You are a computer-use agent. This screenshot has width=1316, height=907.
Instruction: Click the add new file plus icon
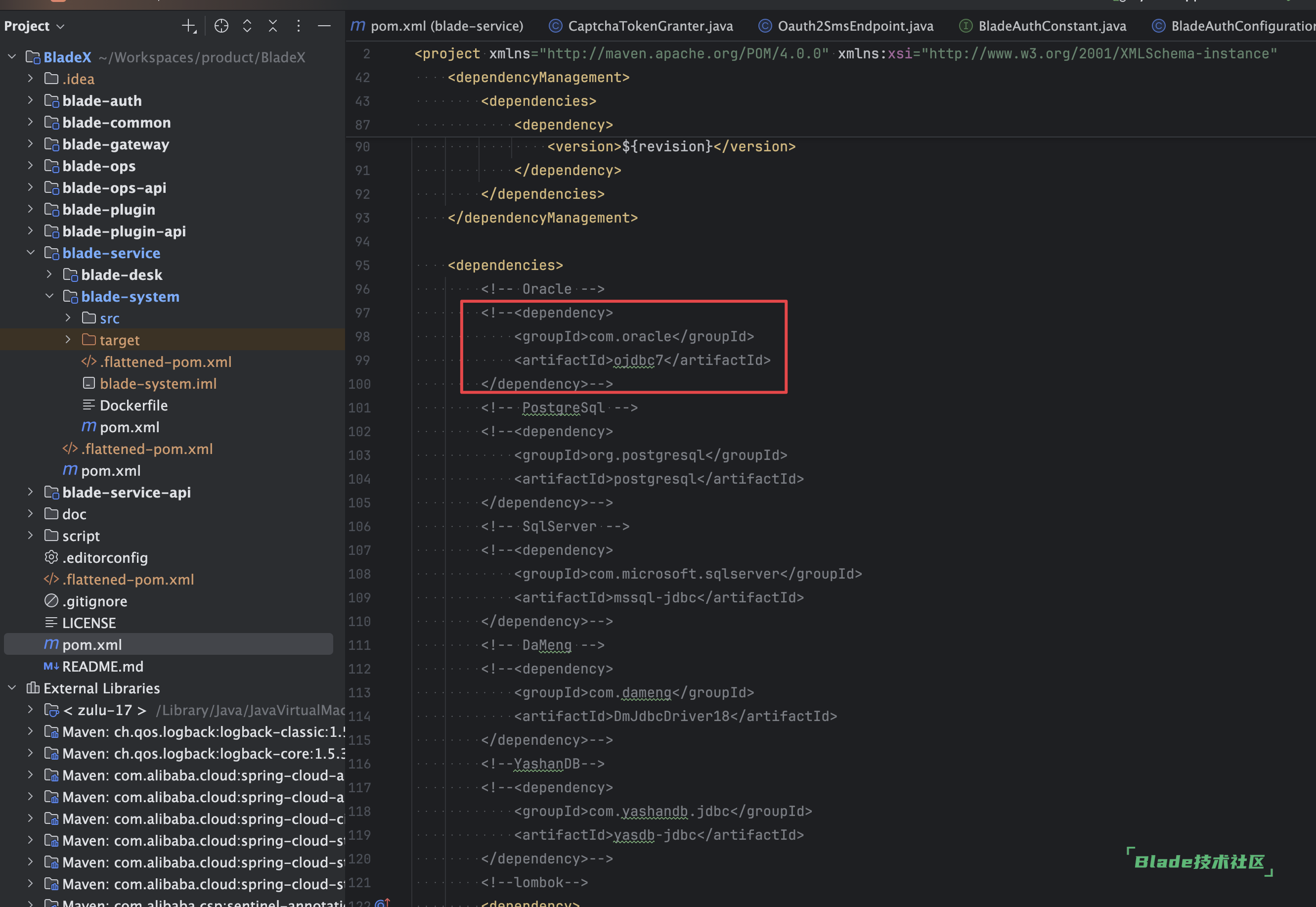click(188, 26)
